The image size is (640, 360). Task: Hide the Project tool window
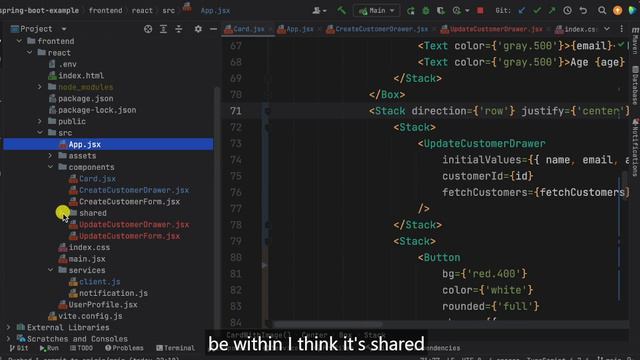[x=213, y=29]
